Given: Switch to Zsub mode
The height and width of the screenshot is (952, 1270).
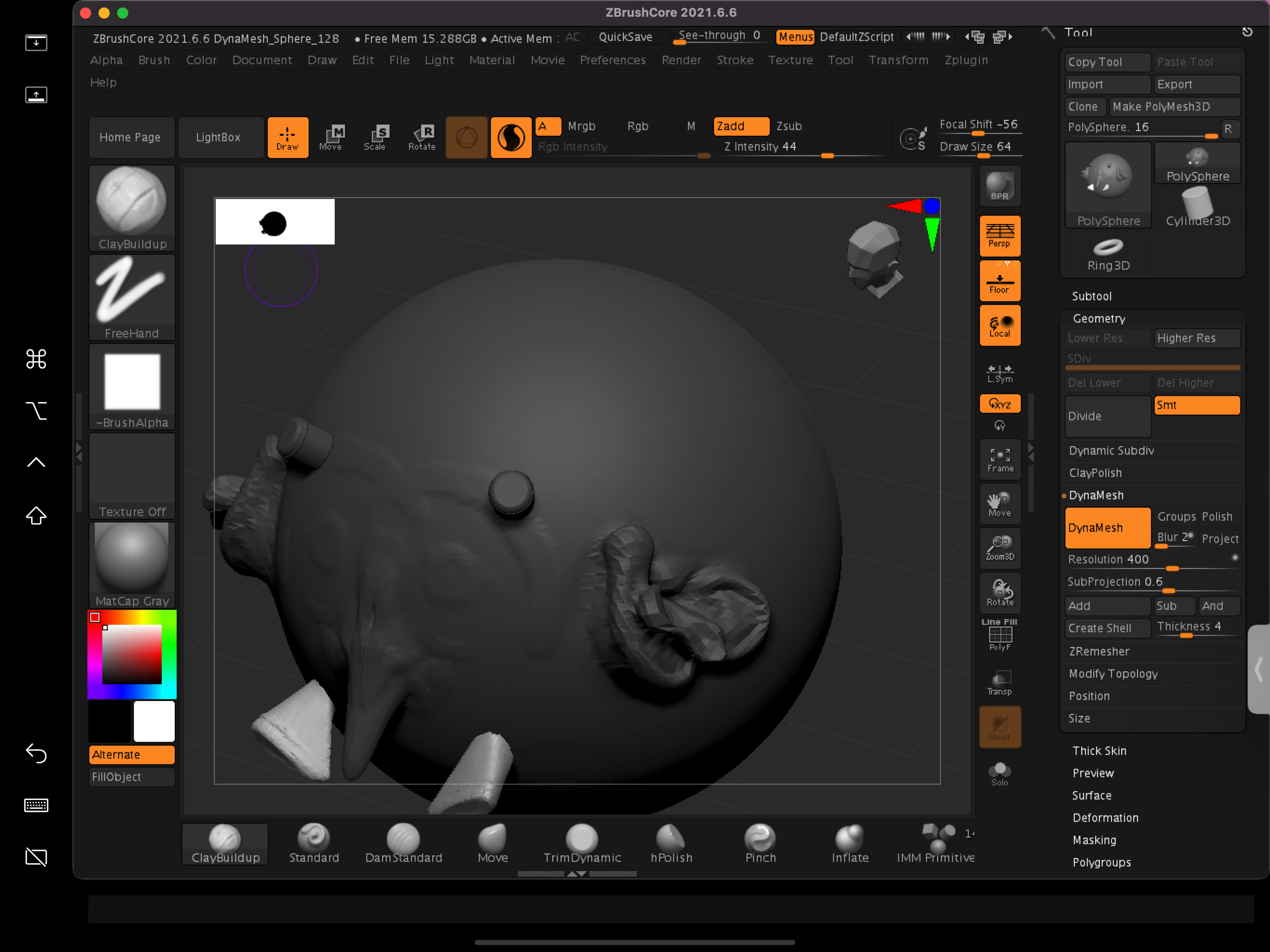Looking at the screenshot, I should (x=789, y=126).
